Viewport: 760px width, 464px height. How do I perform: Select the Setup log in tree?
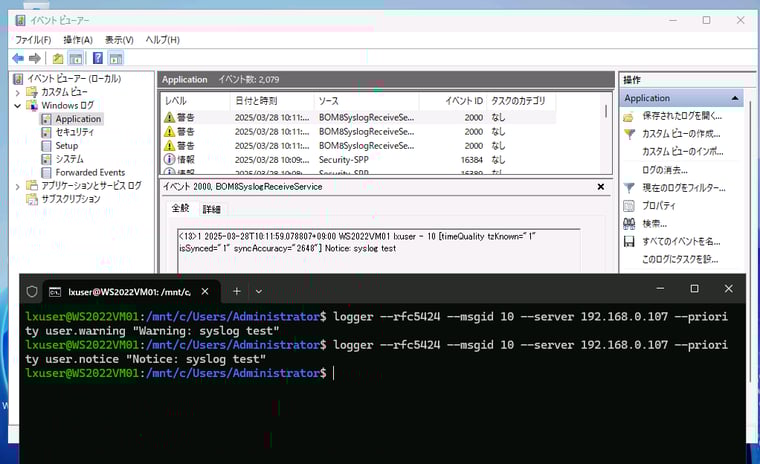[66, 145]
